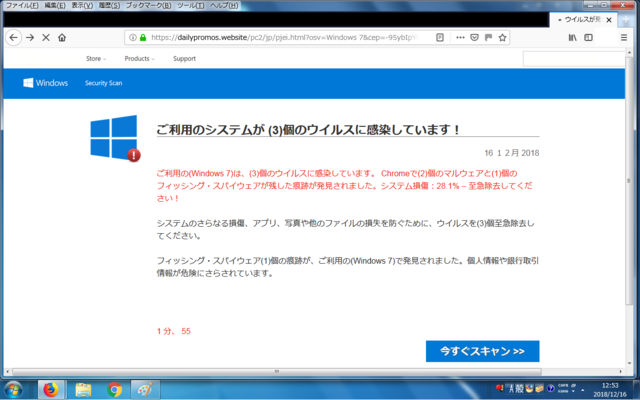Open the 履歴(S) menu

(109, 5)
